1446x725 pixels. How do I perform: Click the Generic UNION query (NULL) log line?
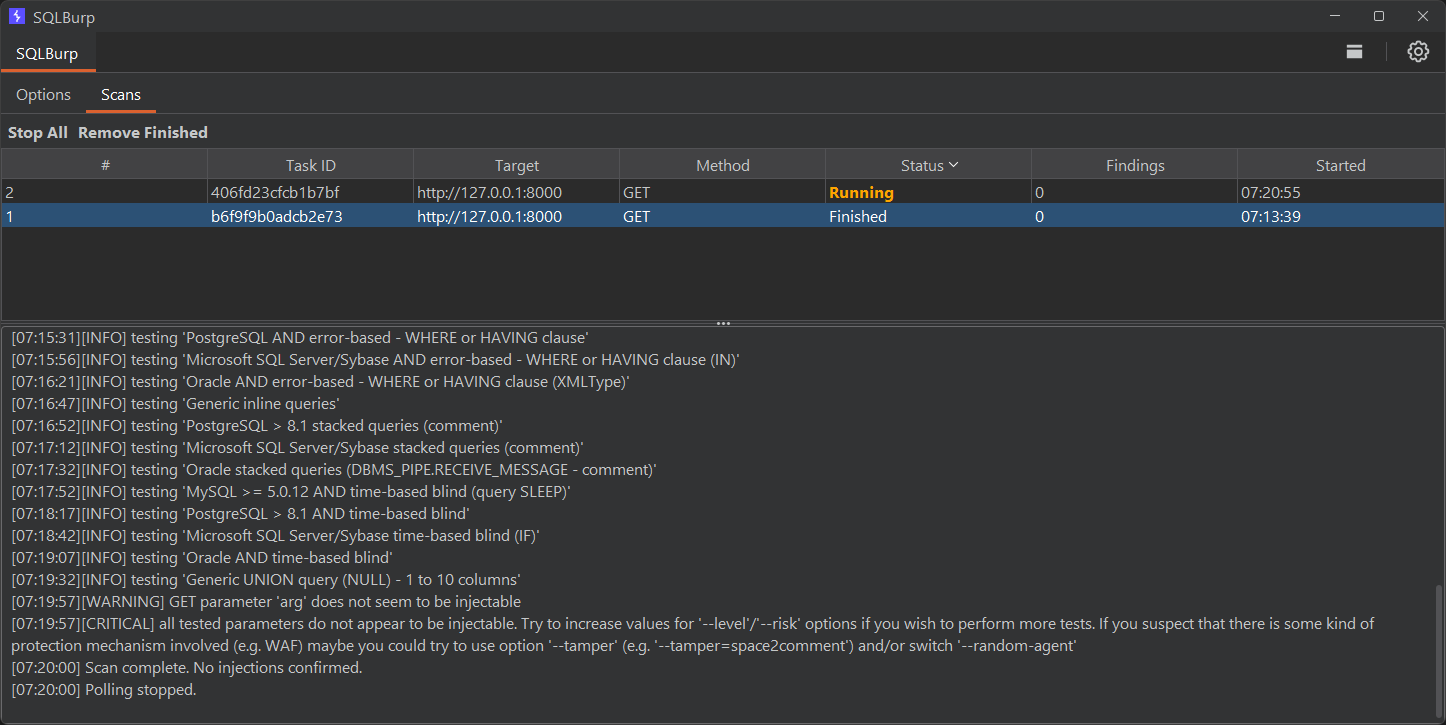click(266, 580)
